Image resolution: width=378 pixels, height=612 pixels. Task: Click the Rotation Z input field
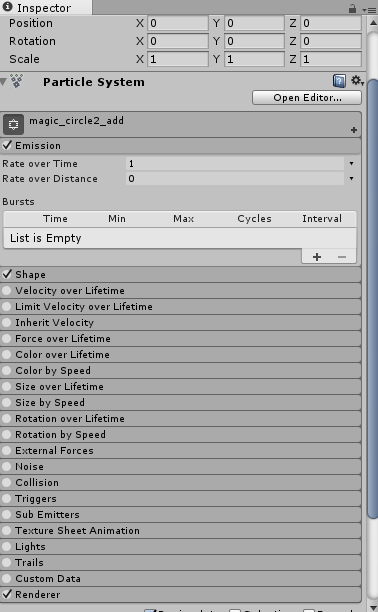[331, 41]
